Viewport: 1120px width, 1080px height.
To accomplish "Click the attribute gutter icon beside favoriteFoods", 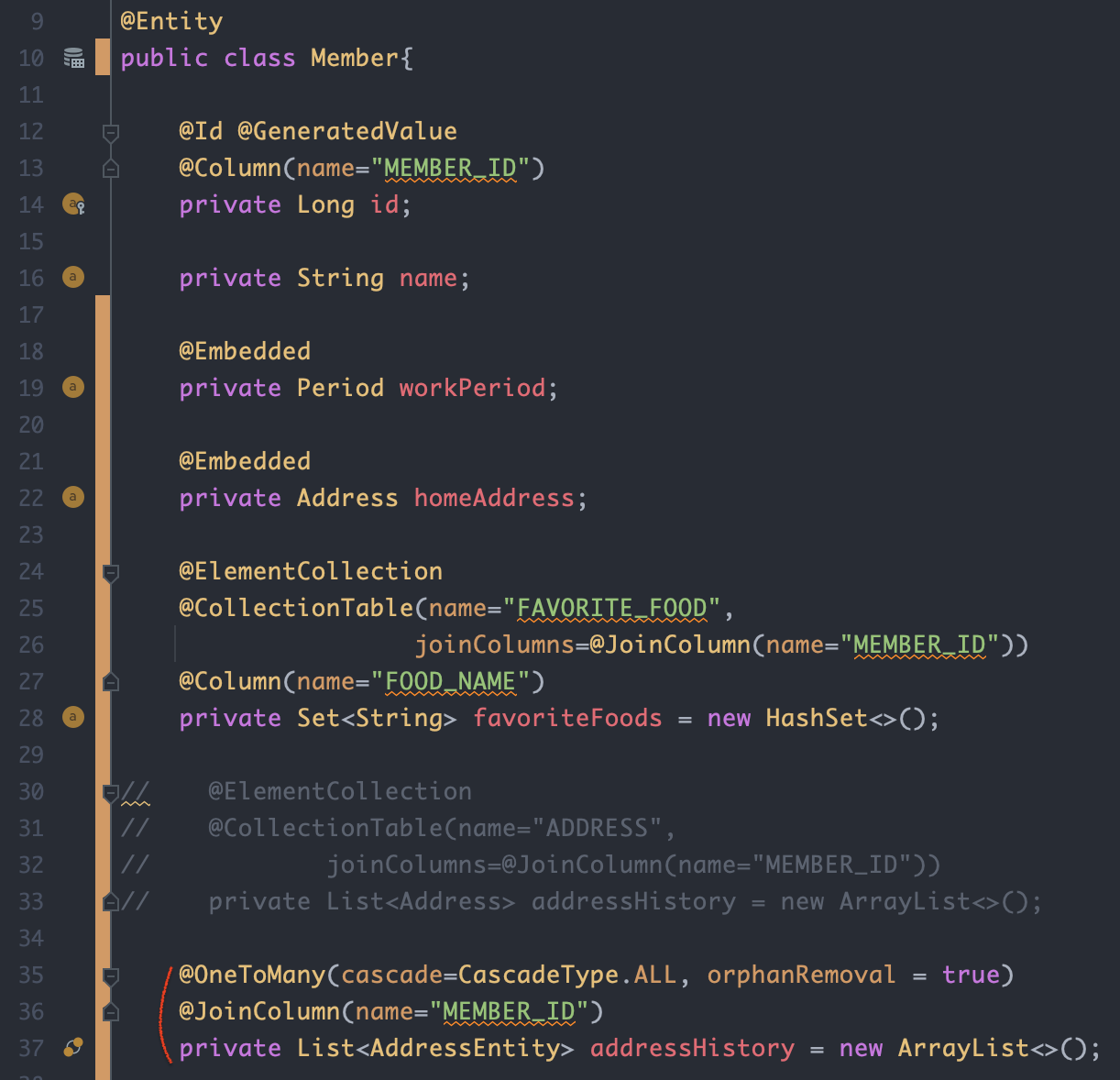I will point(73,717).
